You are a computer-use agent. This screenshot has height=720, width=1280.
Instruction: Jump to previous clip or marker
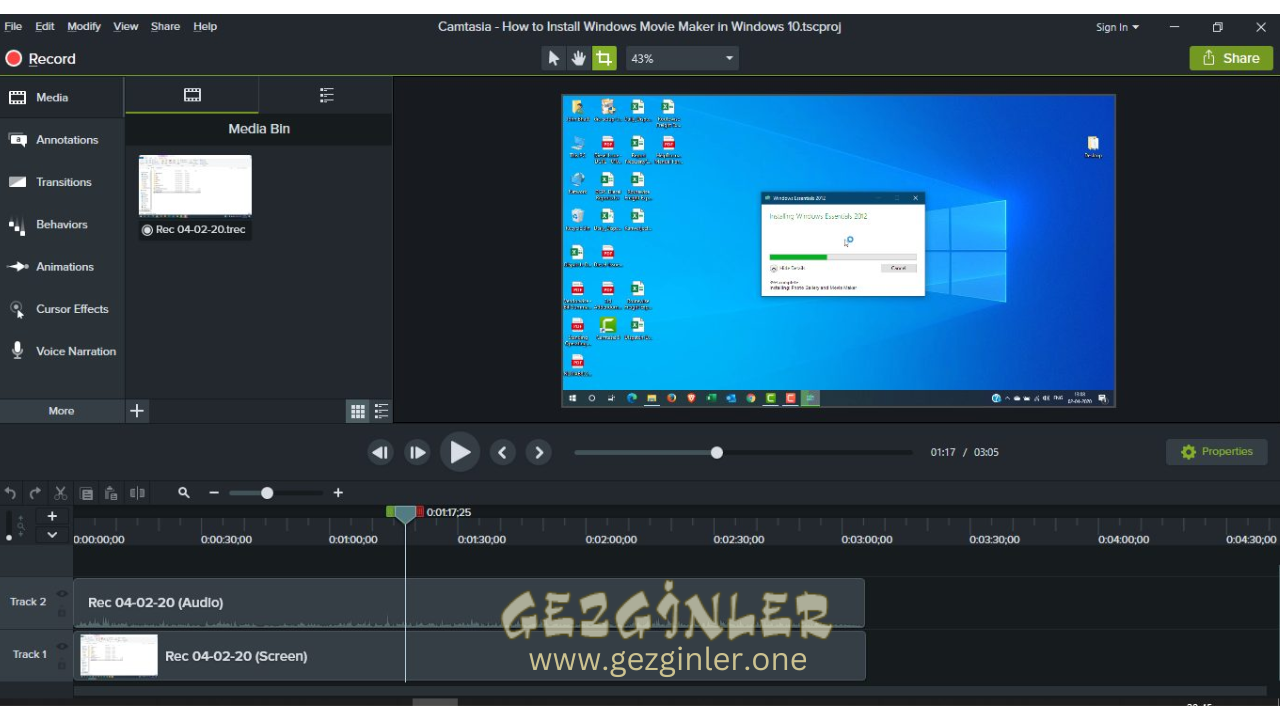pos(503,453)
